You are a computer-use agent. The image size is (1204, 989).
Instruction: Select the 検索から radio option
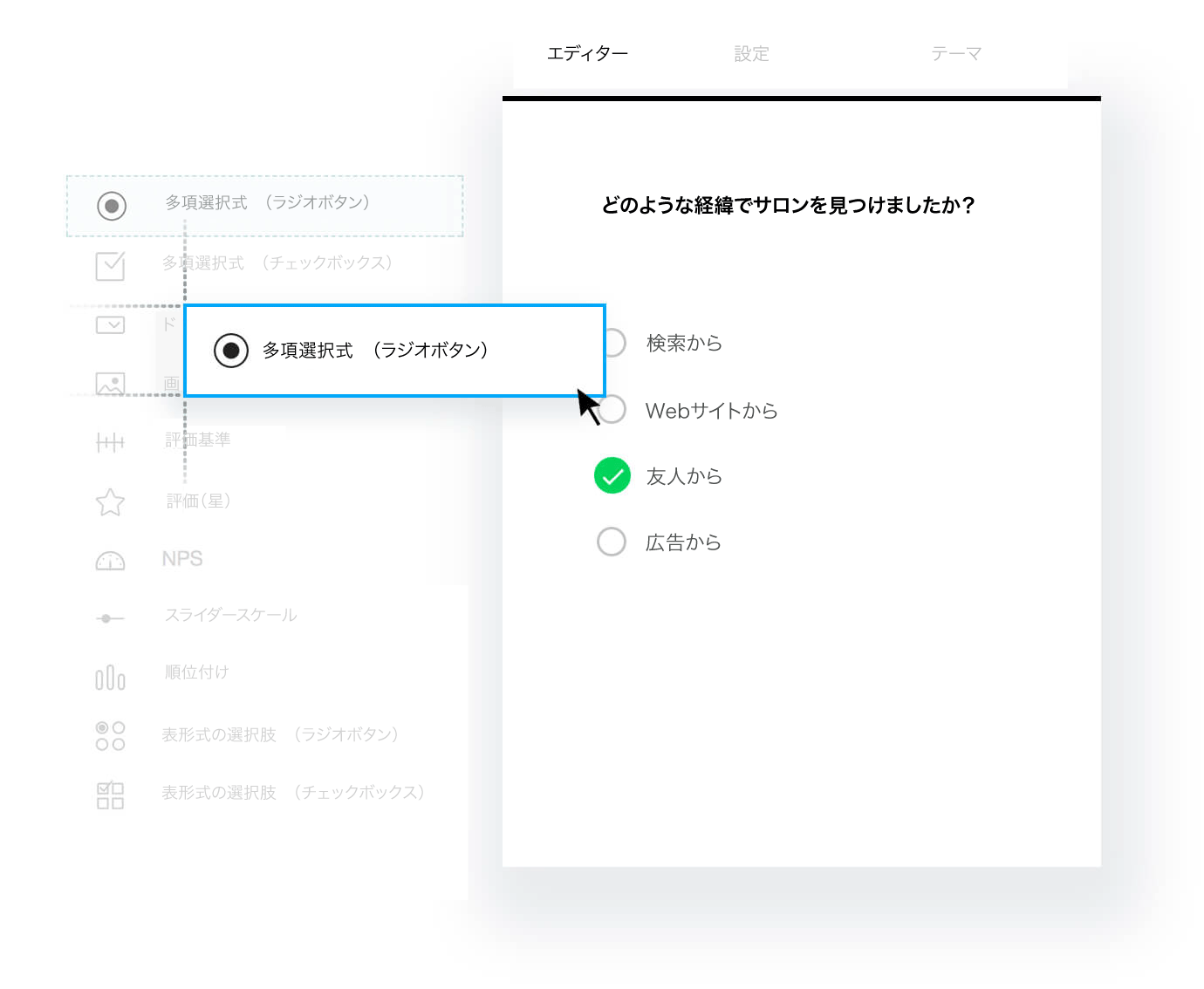point(614,343)
